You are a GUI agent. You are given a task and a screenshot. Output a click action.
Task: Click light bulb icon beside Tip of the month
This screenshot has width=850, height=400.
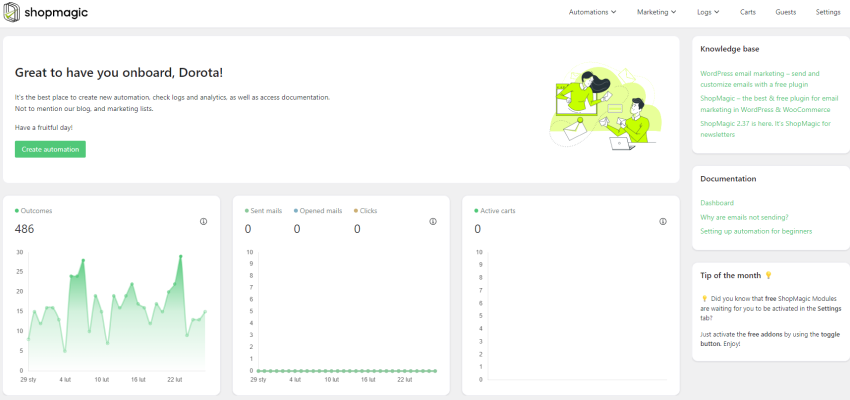pyautogui.click(x=768, y=275)
